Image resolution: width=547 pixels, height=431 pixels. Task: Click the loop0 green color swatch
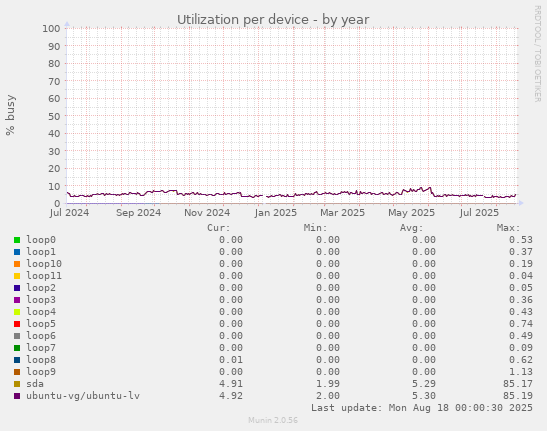pos(17,240)
